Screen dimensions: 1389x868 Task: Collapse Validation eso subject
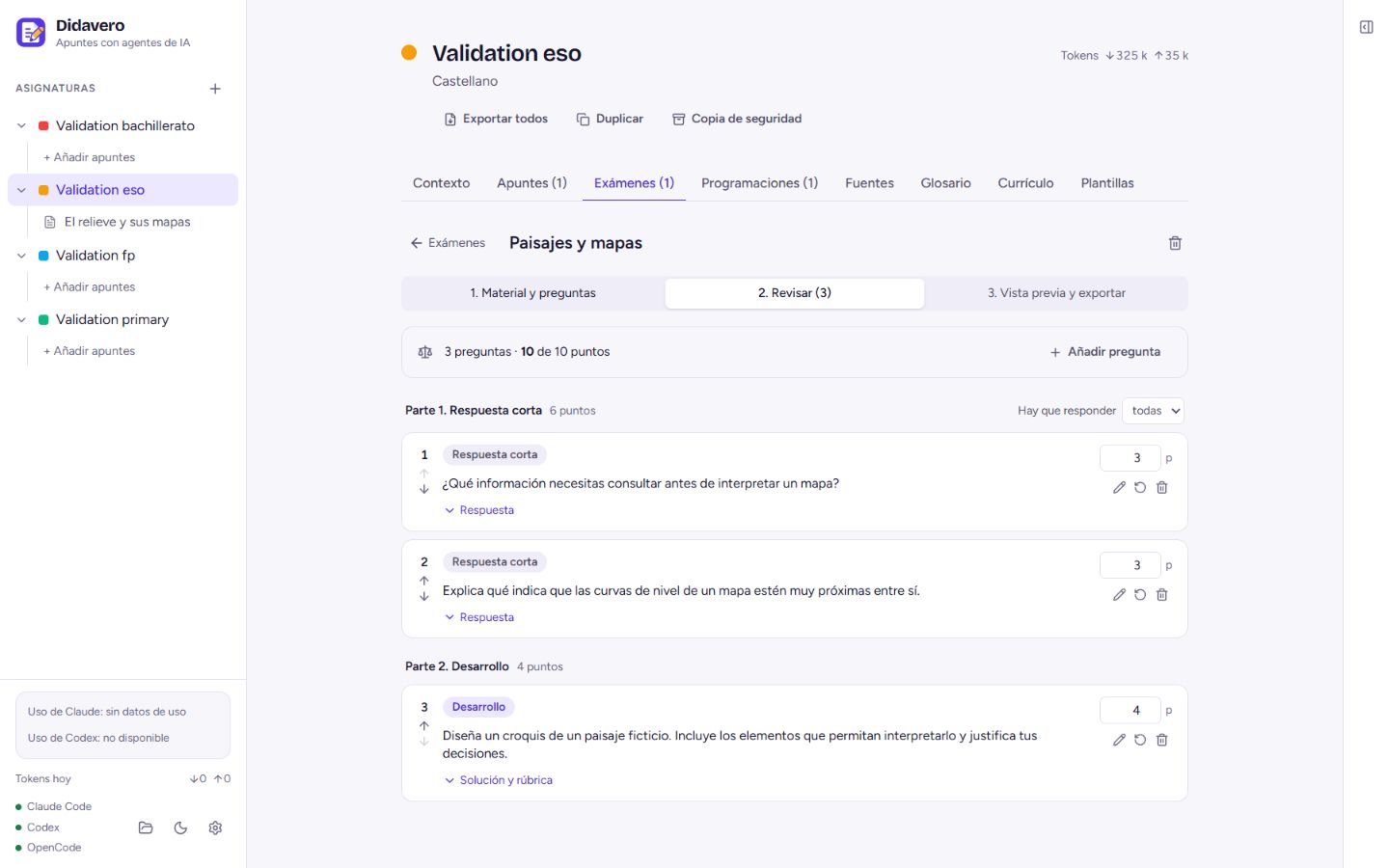click(21, 190)
